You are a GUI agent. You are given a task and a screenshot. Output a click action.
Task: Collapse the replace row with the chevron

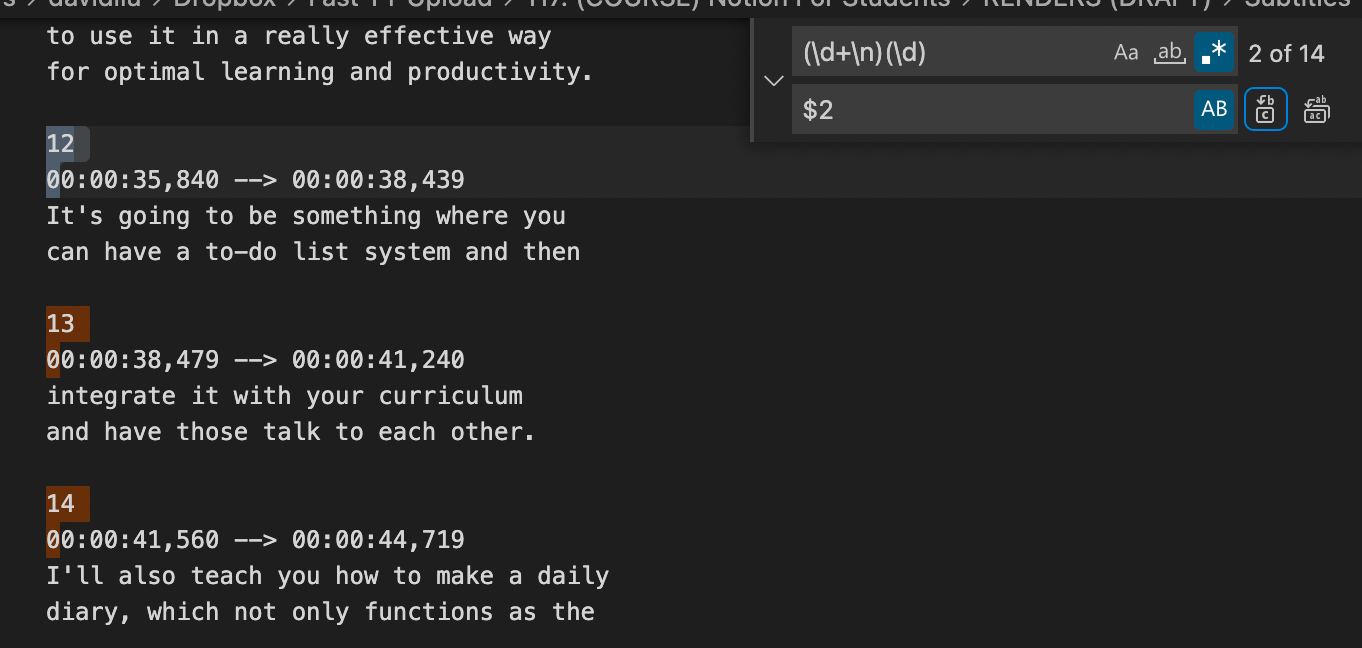pyautogui.click(x=773, y=81)
